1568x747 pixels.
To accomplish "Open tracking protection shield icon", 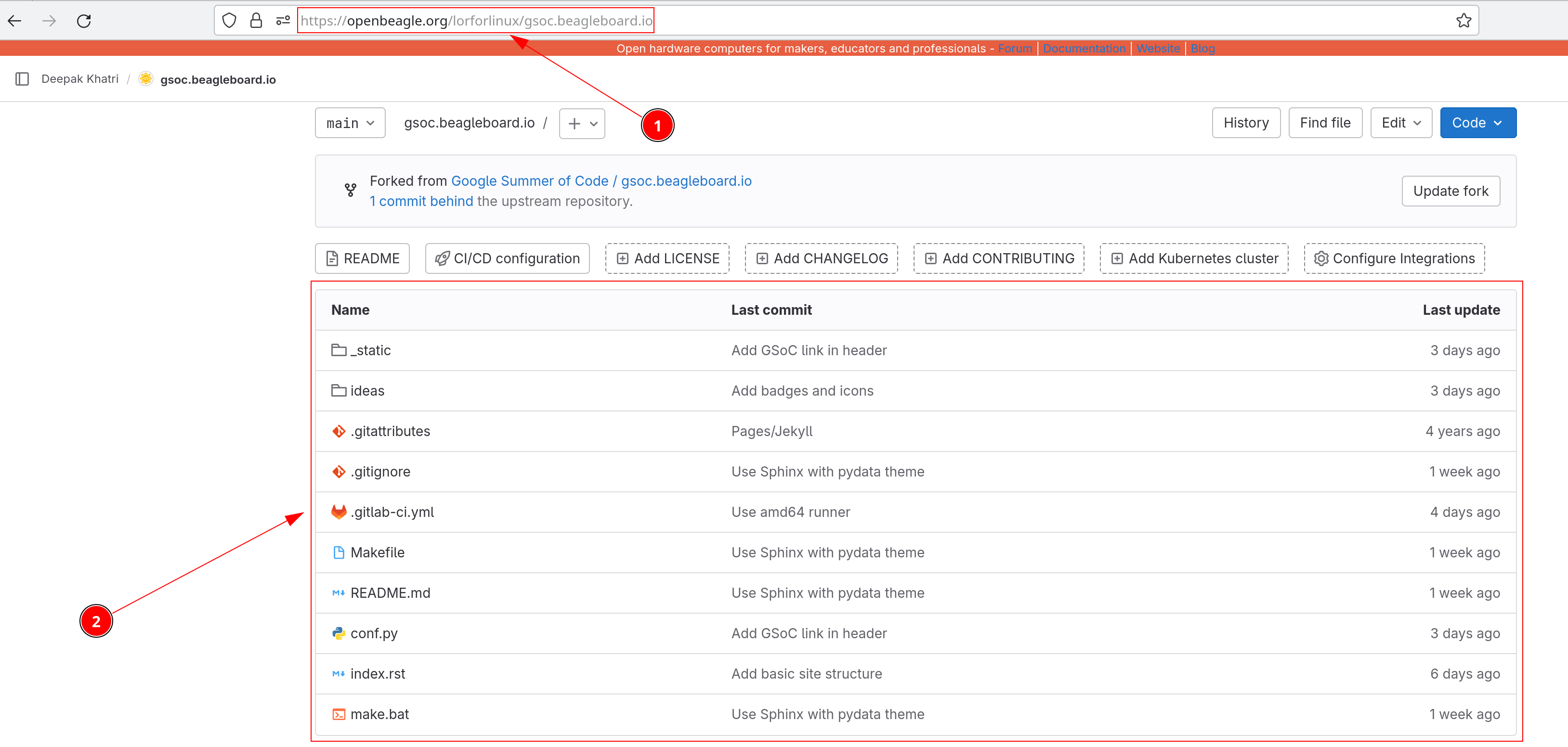I will click(x=230, y=21).
